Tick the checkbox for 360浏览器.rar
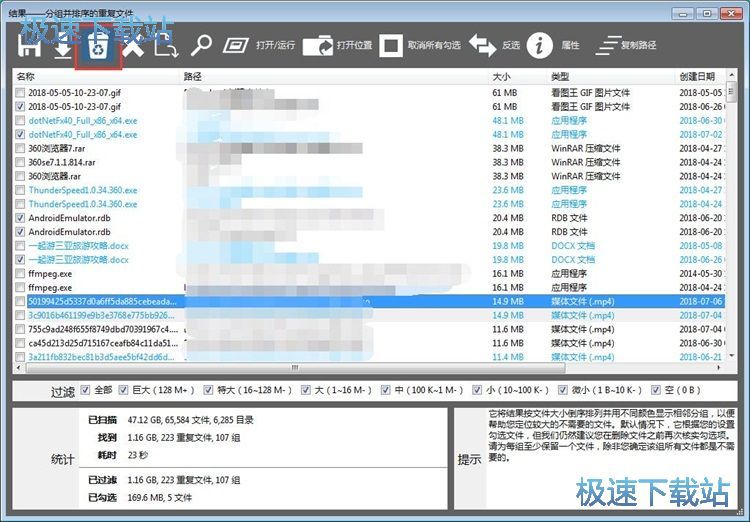The image size is (750, 522). [x=20, y=176]
